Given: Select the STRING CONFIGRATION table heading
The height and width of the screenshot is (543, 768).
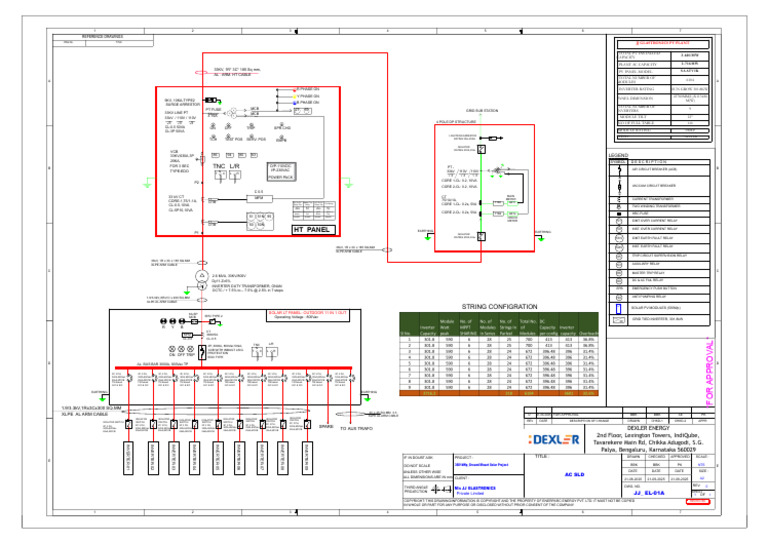Looking at the screenshot, I should coord(499,307).
